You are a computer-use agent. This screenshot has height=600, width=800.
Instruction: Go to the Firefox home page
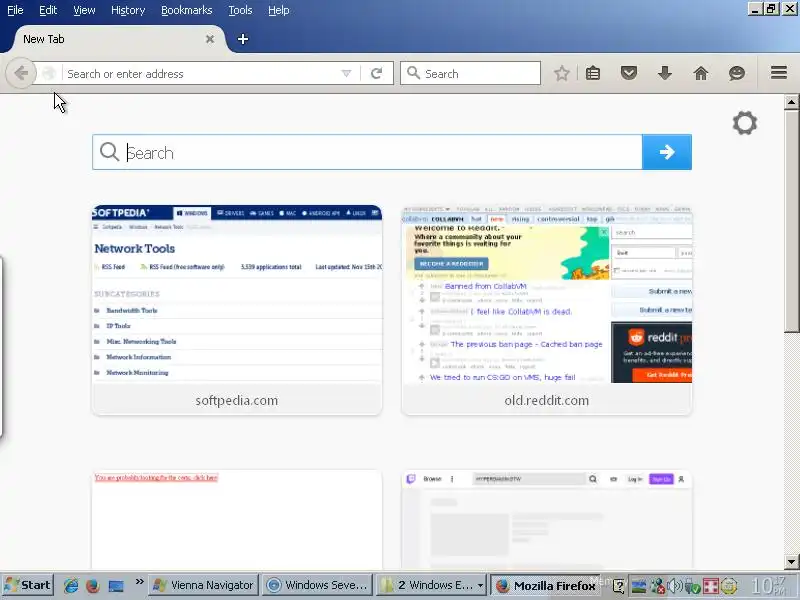click(701, 73)
